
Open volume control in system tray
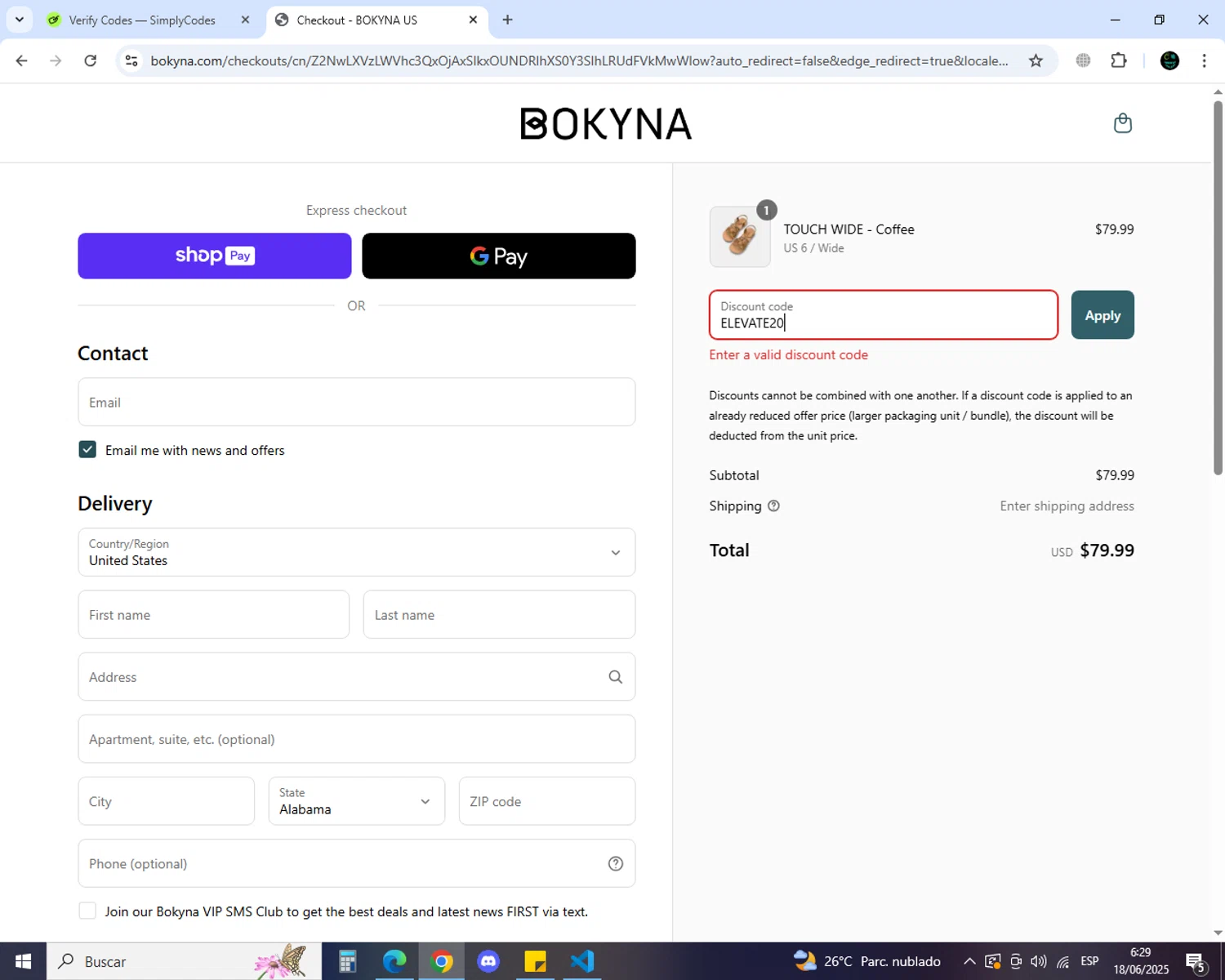tap(1039, 961)
